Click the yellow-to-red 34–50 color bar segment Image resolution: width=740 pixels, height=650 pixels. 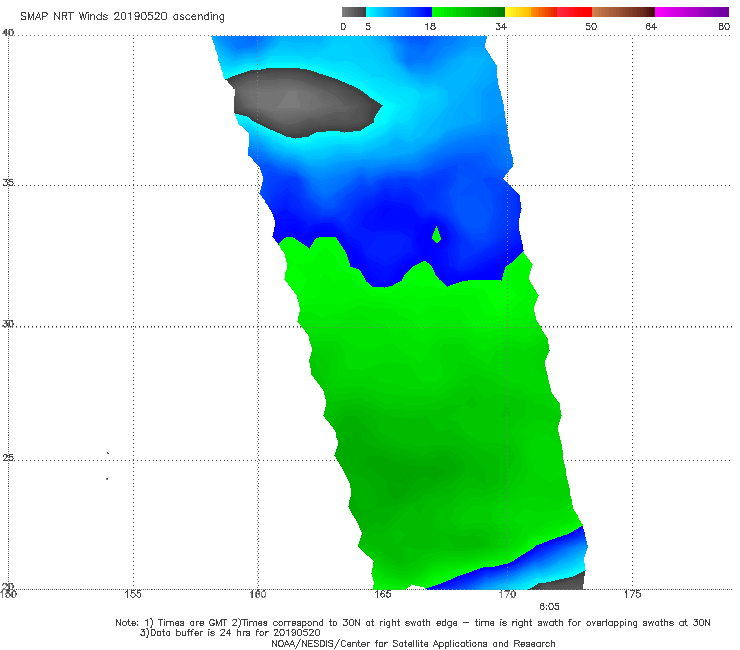[x=548, y=12]
